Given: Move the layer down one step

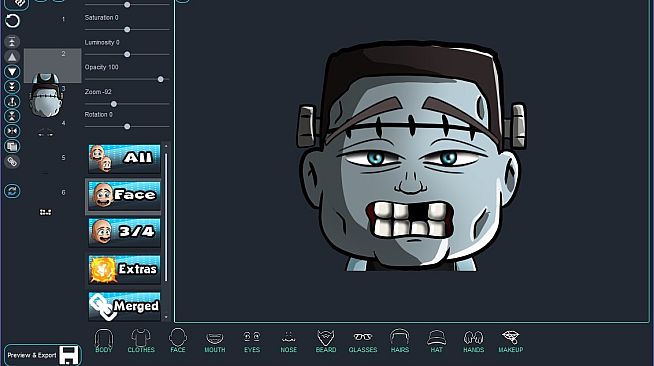Looking at the screenshot, I should [12, 72].
